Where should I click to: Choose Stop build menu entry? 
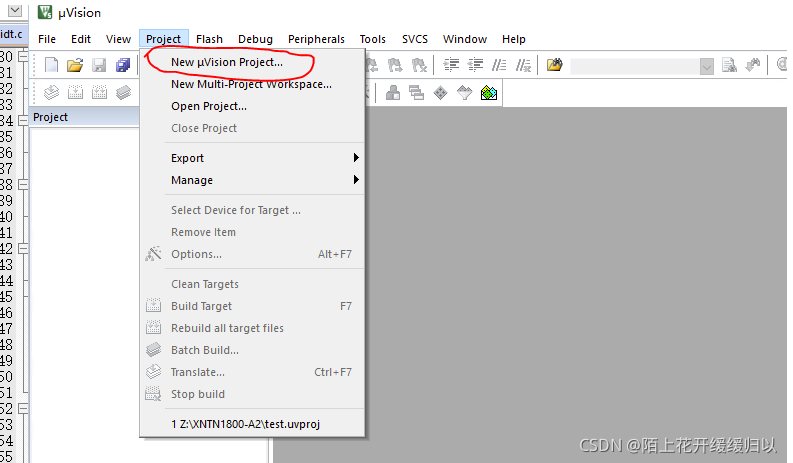[x=252, y=394]
